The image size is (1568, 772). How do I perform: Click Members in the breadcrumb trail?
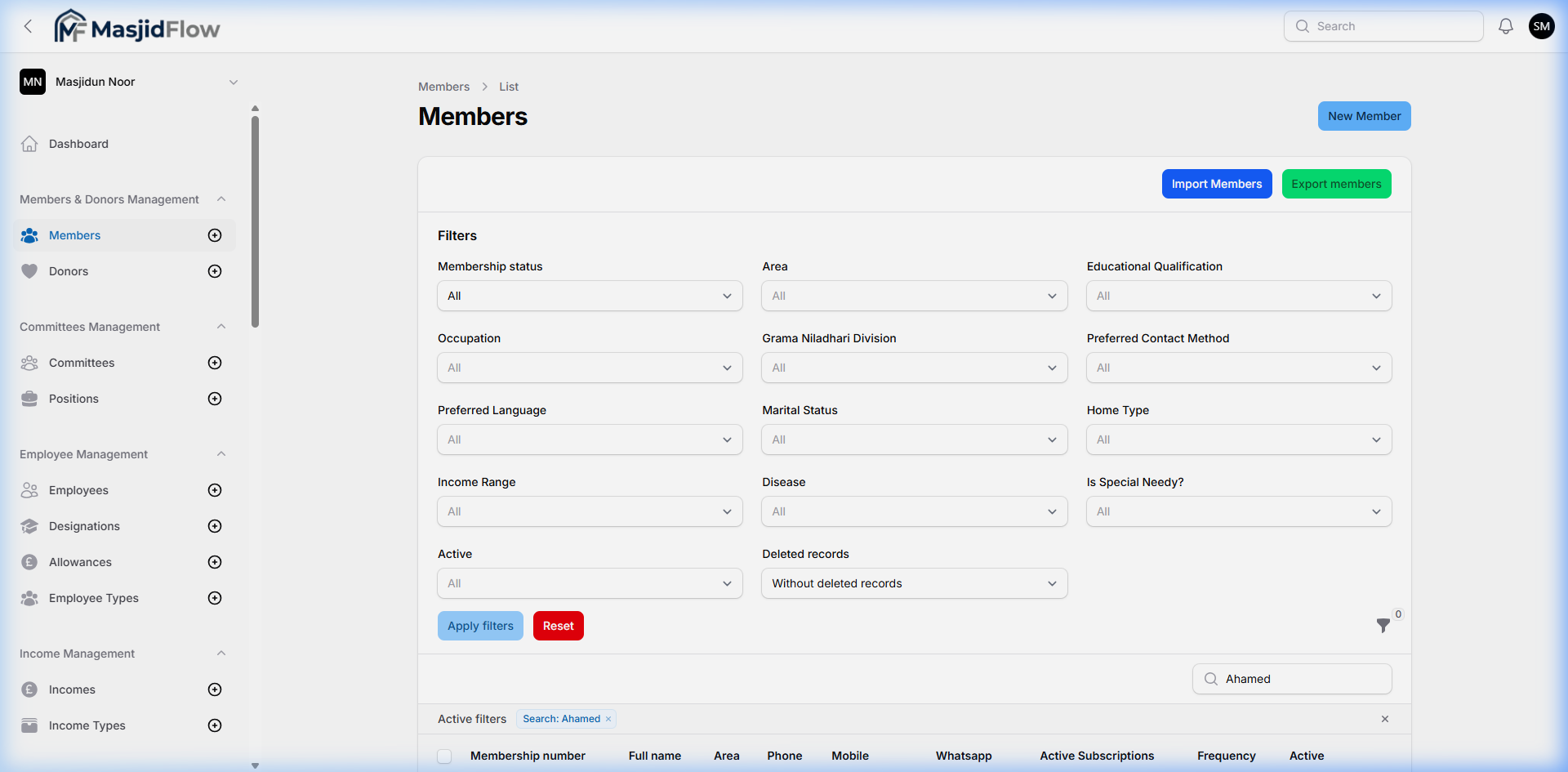[x=443, y=86]
